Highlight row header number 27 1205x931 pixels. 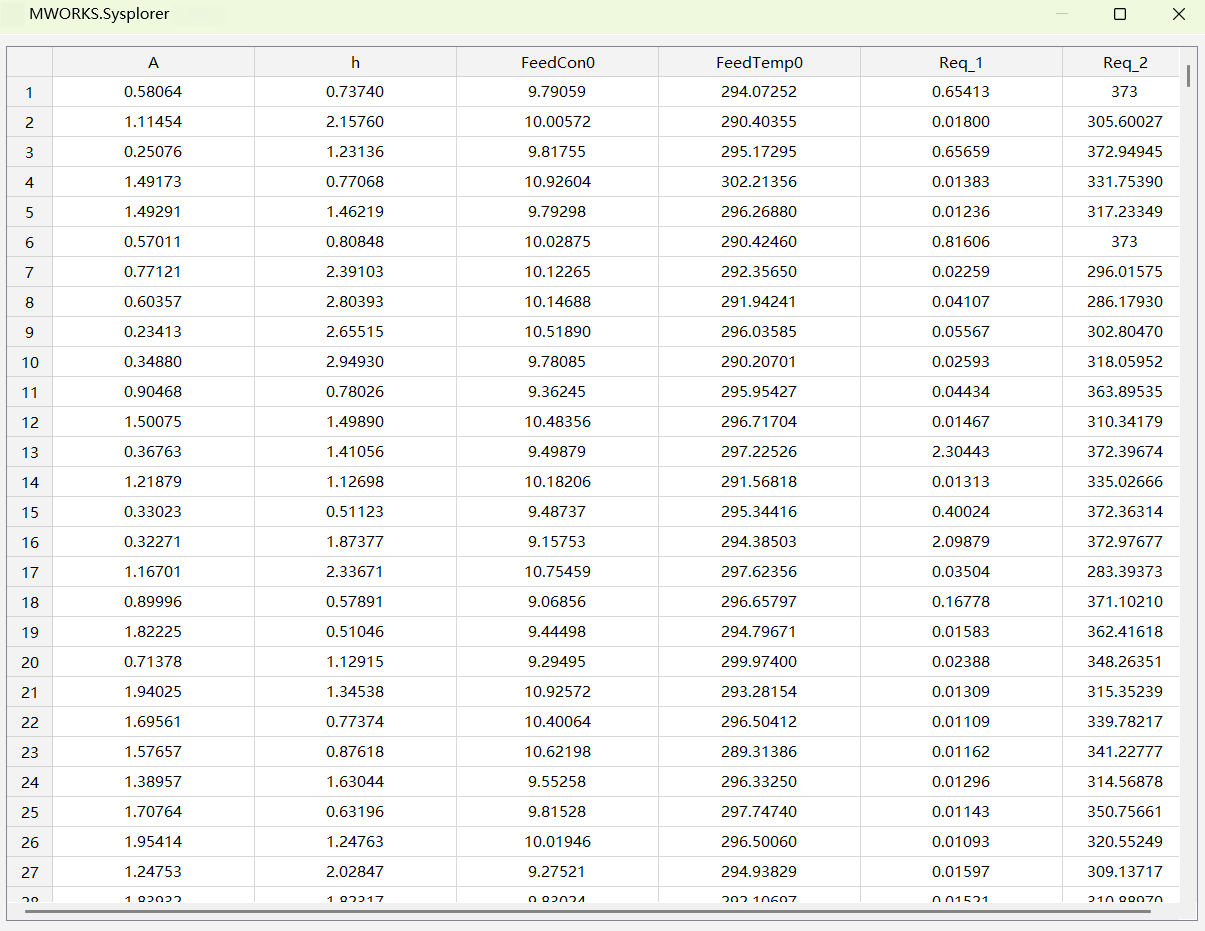[29, 872]
